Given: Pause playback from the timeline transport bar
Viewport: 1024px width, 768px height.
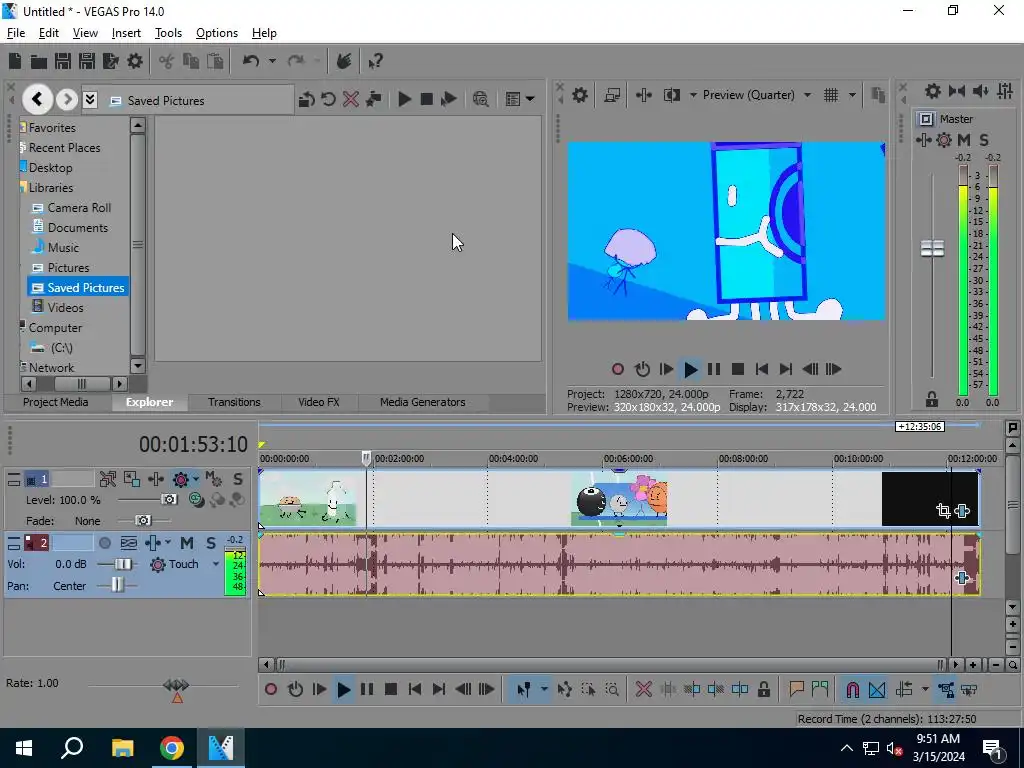Looking at the screenshot, I should point(367,690).
